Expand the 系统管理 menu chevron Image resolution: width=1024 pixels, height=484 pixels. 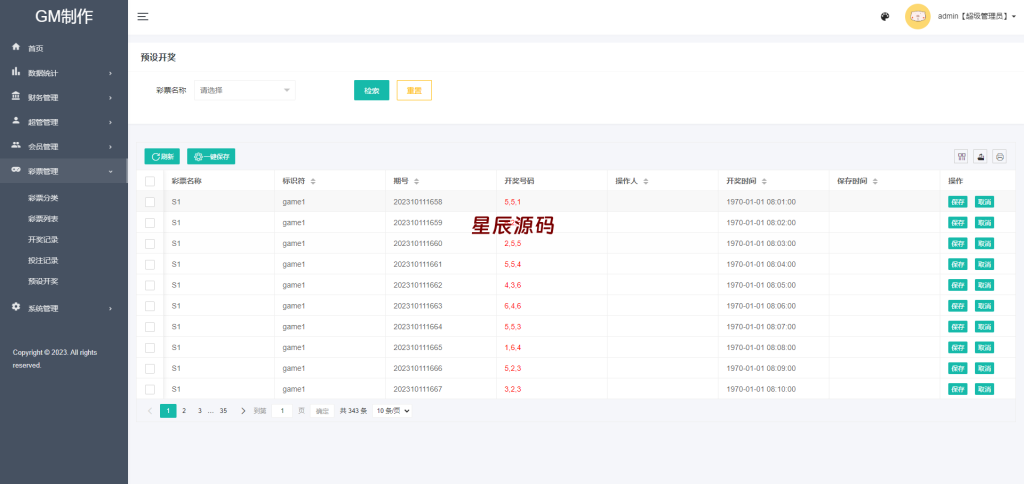[x=110, y=308]
